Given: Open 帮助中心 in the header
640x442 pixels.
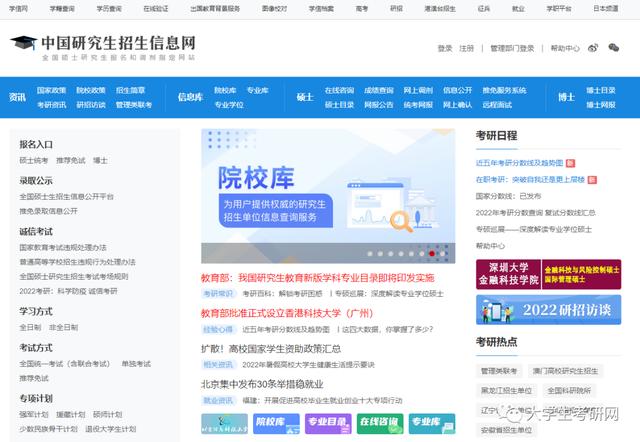Looking at the screenshot, I should click(x=565, y=48).
